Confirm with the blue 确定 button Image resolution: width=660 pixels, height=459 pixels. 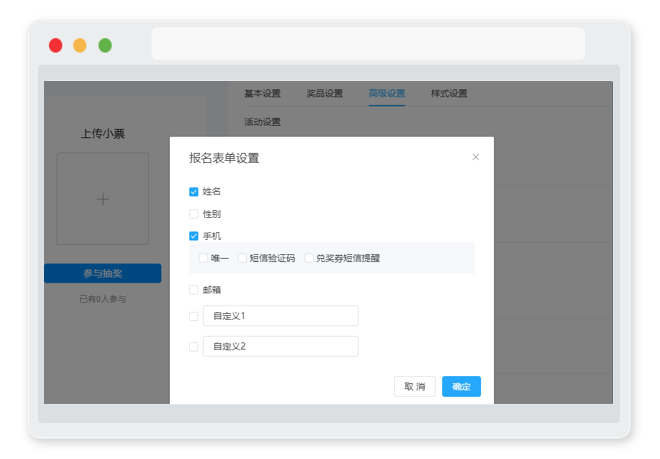pos(461,387)
